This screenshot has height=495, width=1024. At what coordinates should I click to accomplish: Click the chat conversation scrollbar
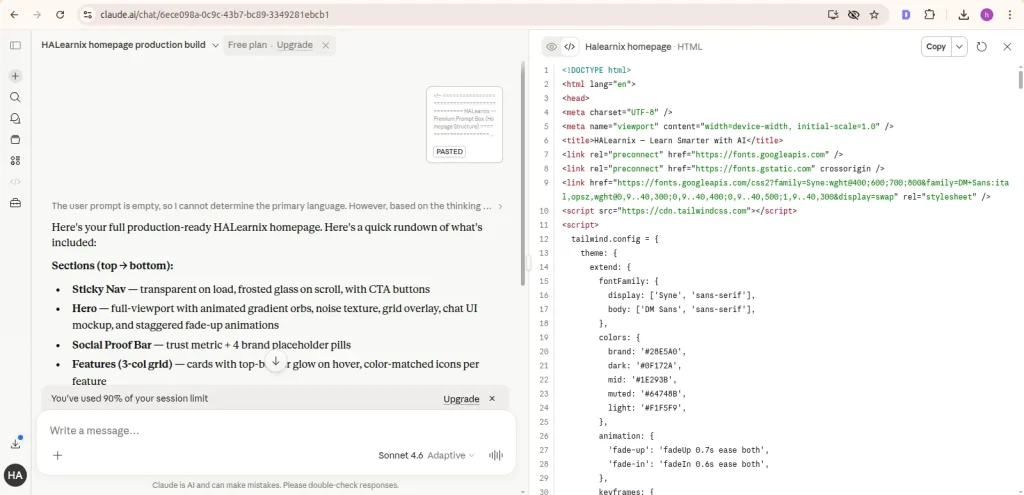coord(522,173)
